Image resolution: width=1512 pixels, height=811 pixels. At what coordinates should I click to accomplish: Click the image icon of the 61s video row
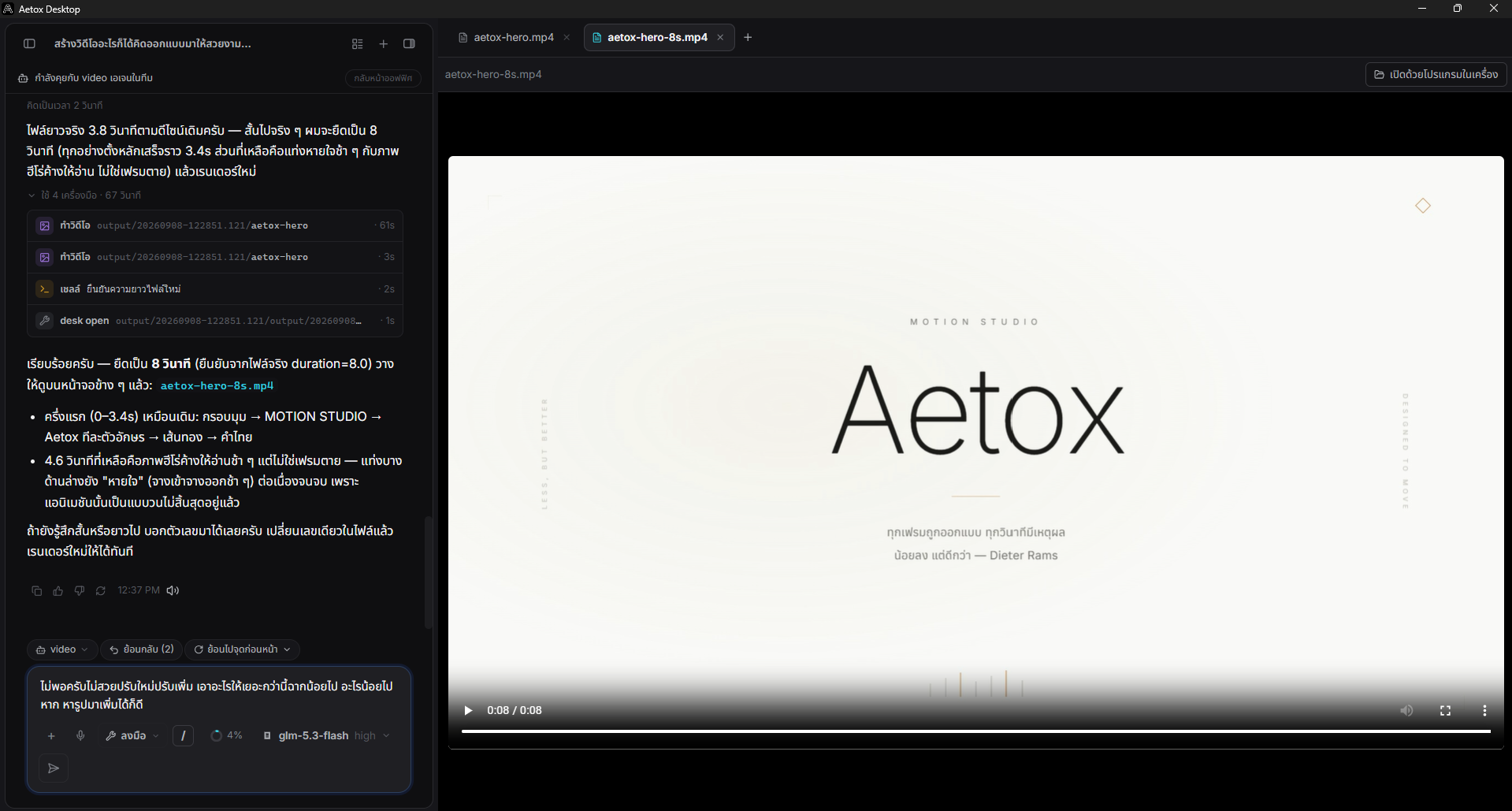pos(45,225)
